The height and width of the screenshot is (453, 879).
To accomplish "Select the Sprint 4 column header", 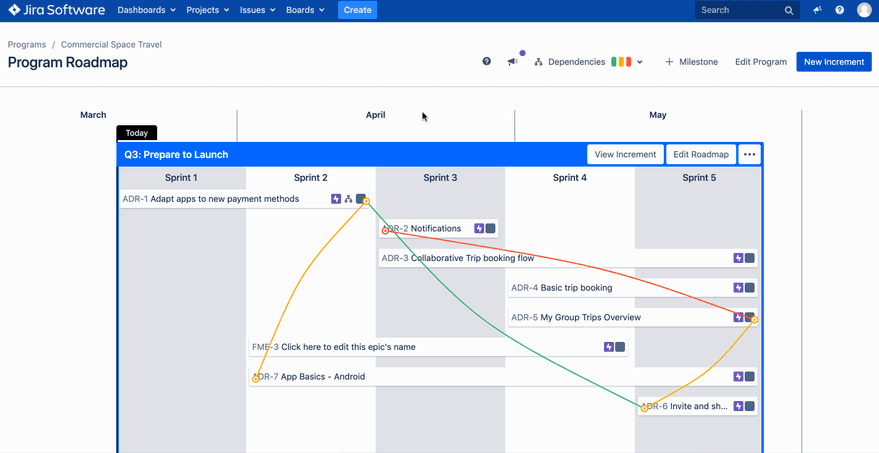I will click(570, 178).
